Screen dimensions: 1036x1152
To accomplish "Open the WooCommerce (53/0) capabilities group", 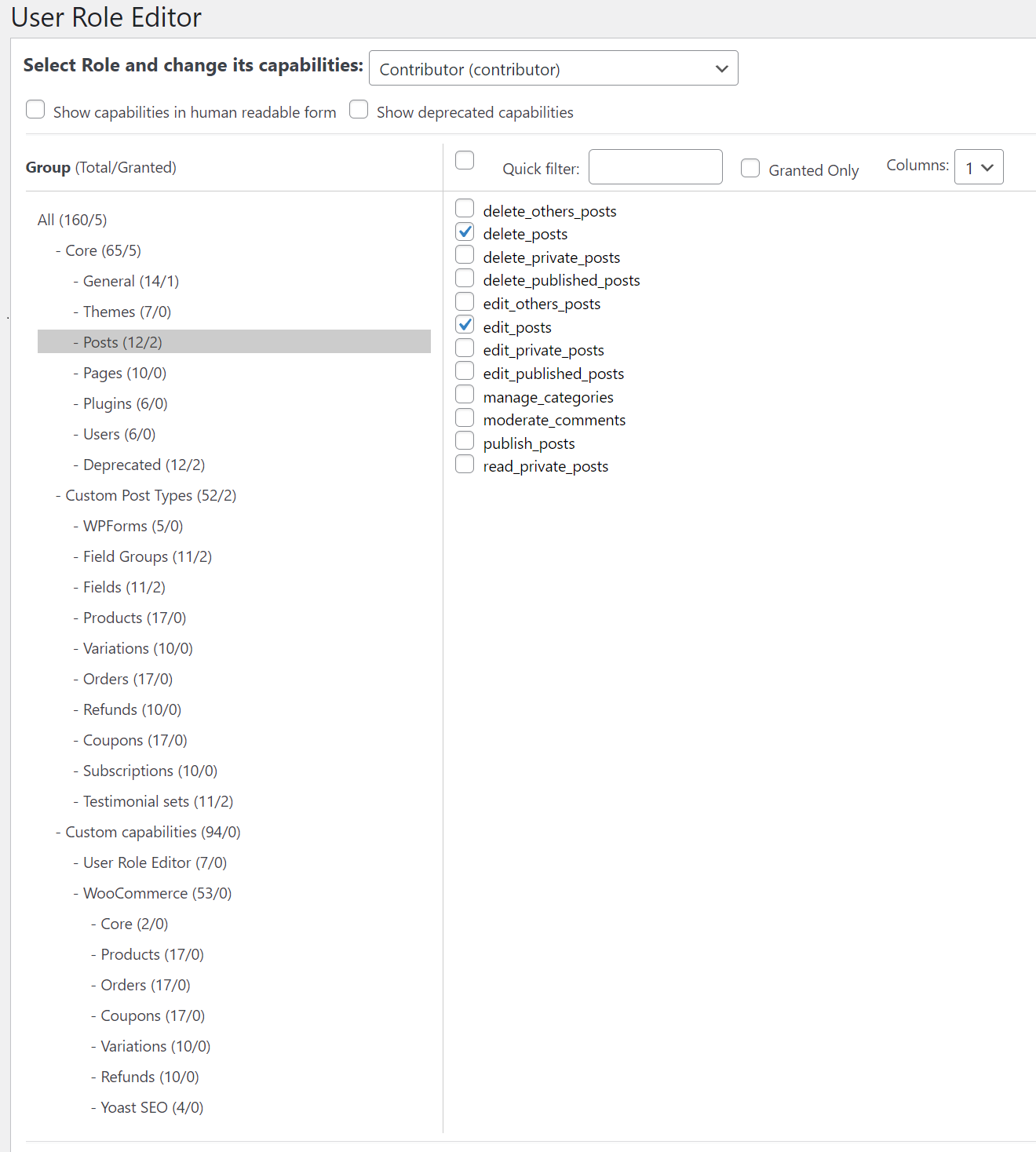I will pos(157,893).
